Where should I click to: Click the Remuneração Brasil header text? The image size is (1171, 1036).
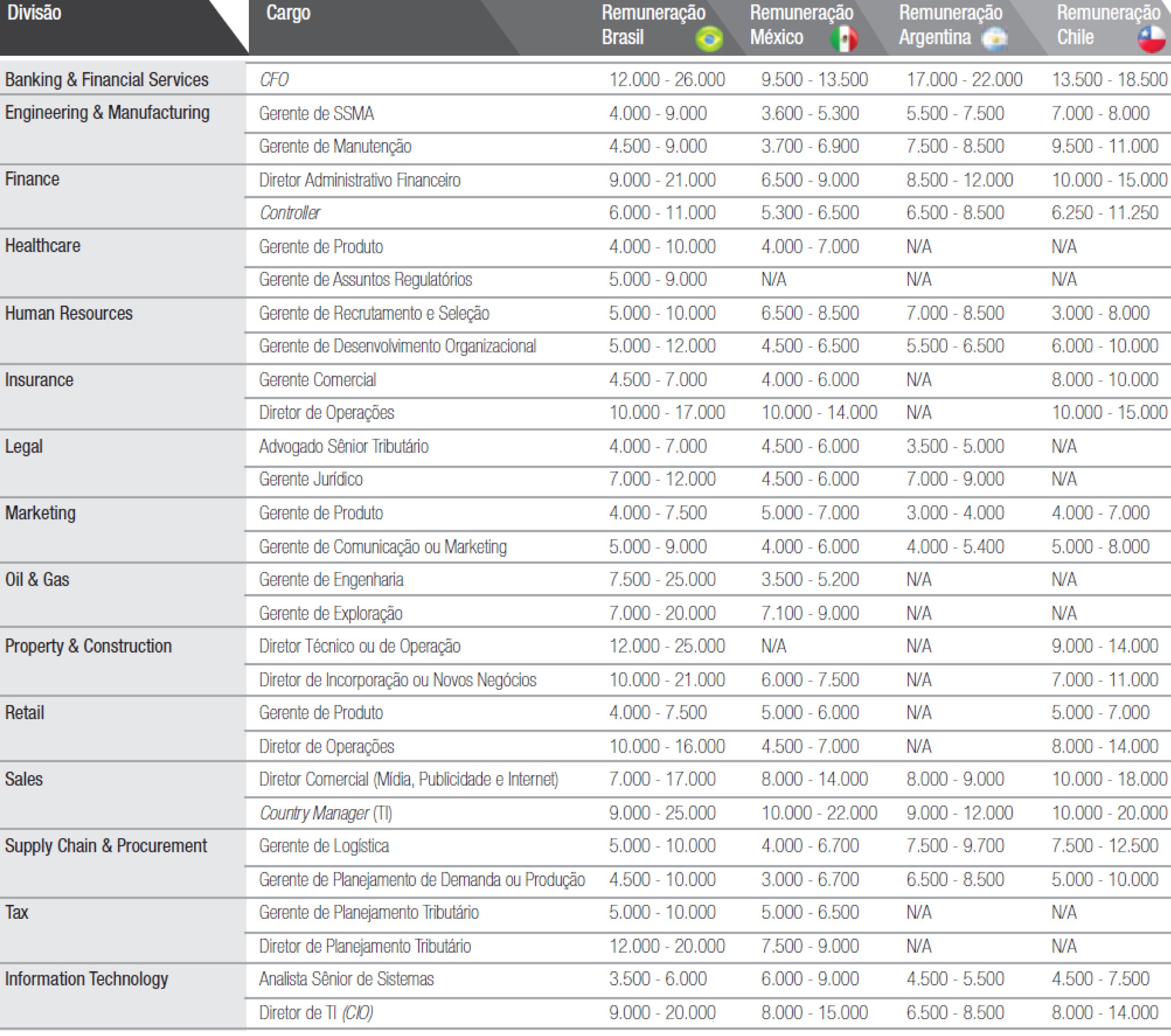pos(654,25)
